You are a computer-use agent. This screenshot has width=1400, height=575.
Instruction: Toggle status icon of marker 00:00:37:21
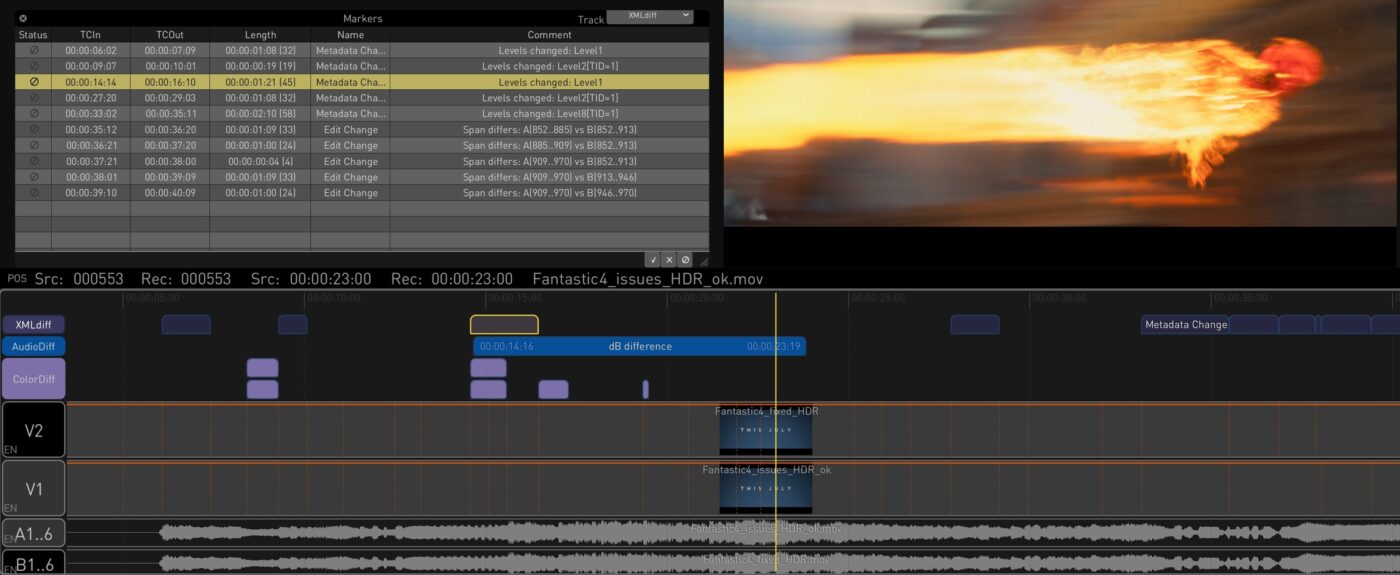(x=33, y=161)
